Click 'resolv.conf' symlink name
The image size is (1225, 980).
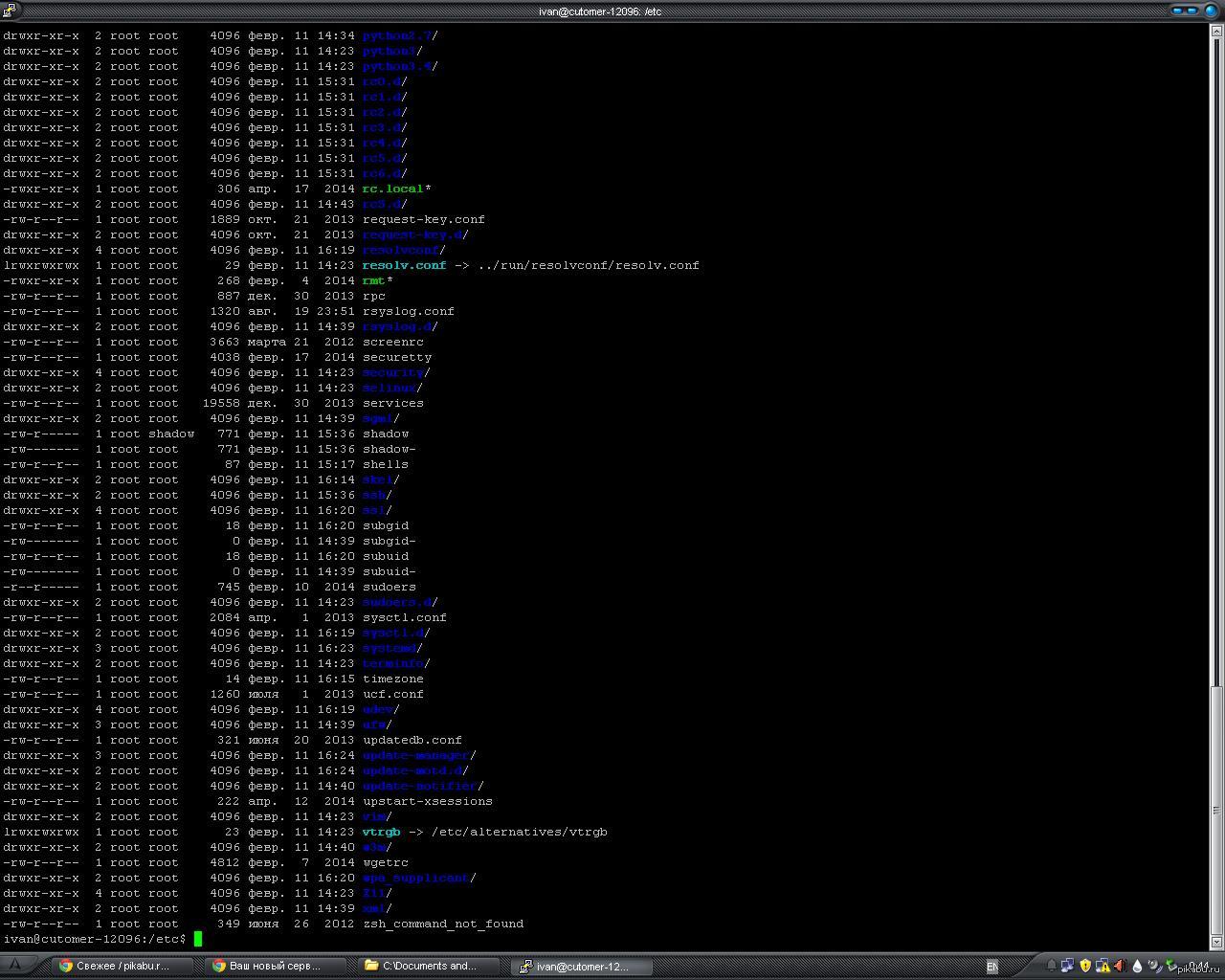(404, 265)
